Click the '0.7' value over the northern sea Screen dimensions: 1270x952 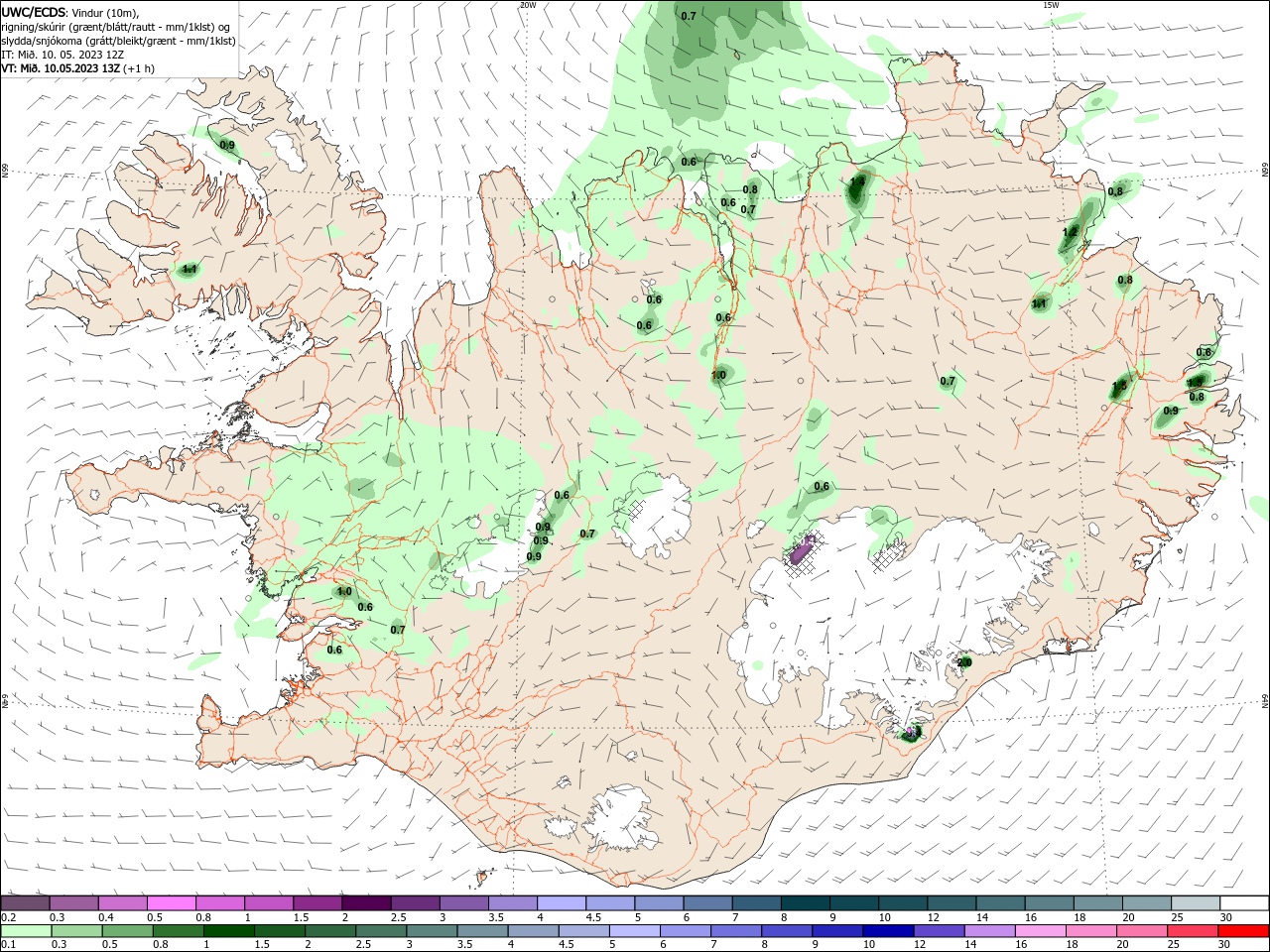pyautogui.click(x=689, y=16)
